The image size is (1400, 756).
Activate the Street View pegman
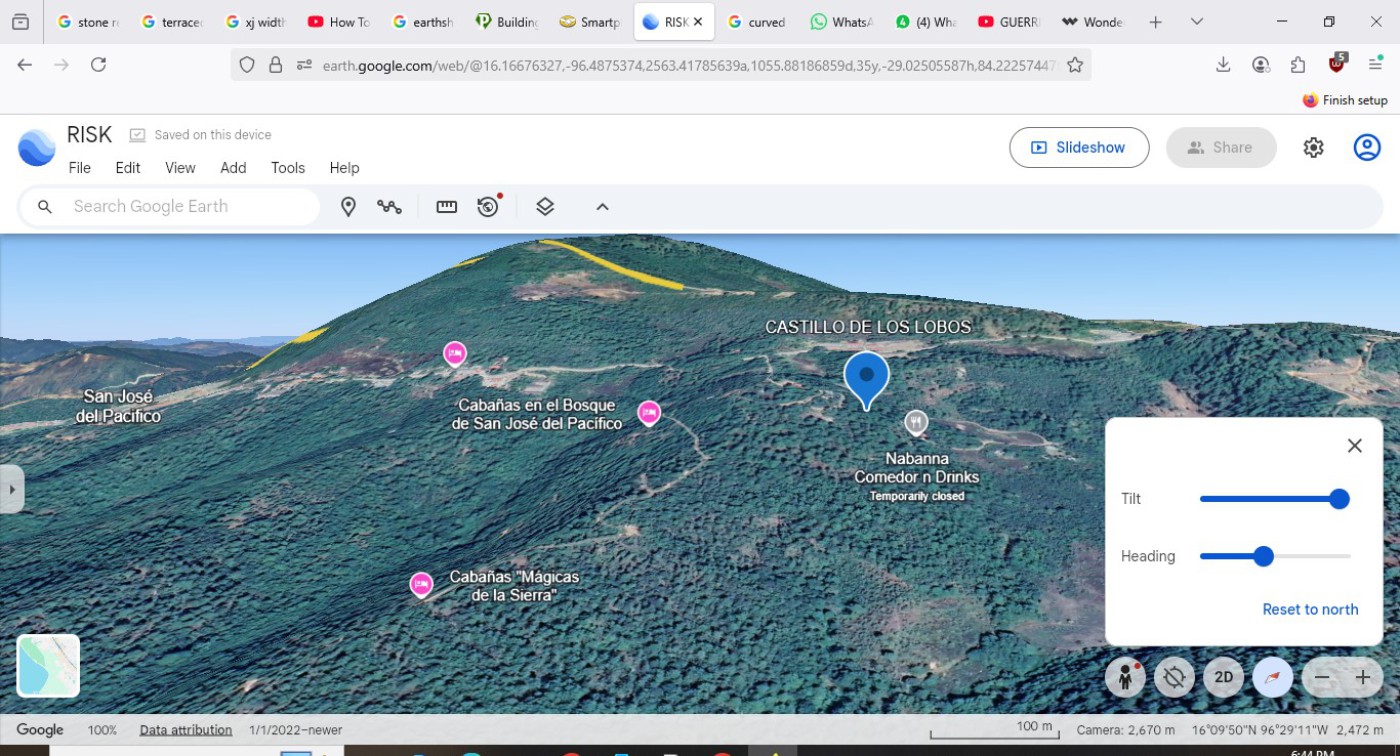click(x=1125, y=677)
